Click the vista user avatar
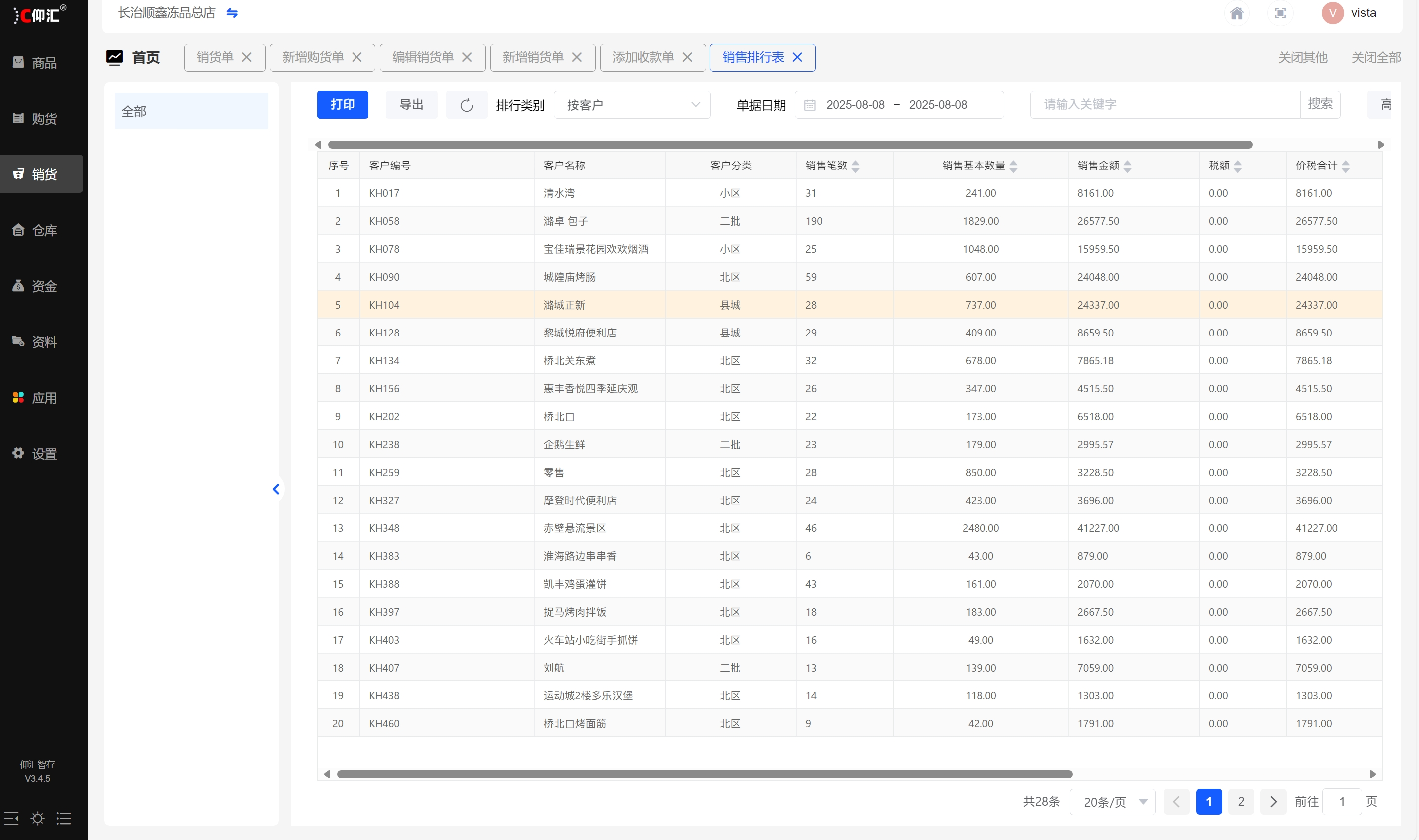Viewport: 1419px width, 840px height. click(1332, 13)
